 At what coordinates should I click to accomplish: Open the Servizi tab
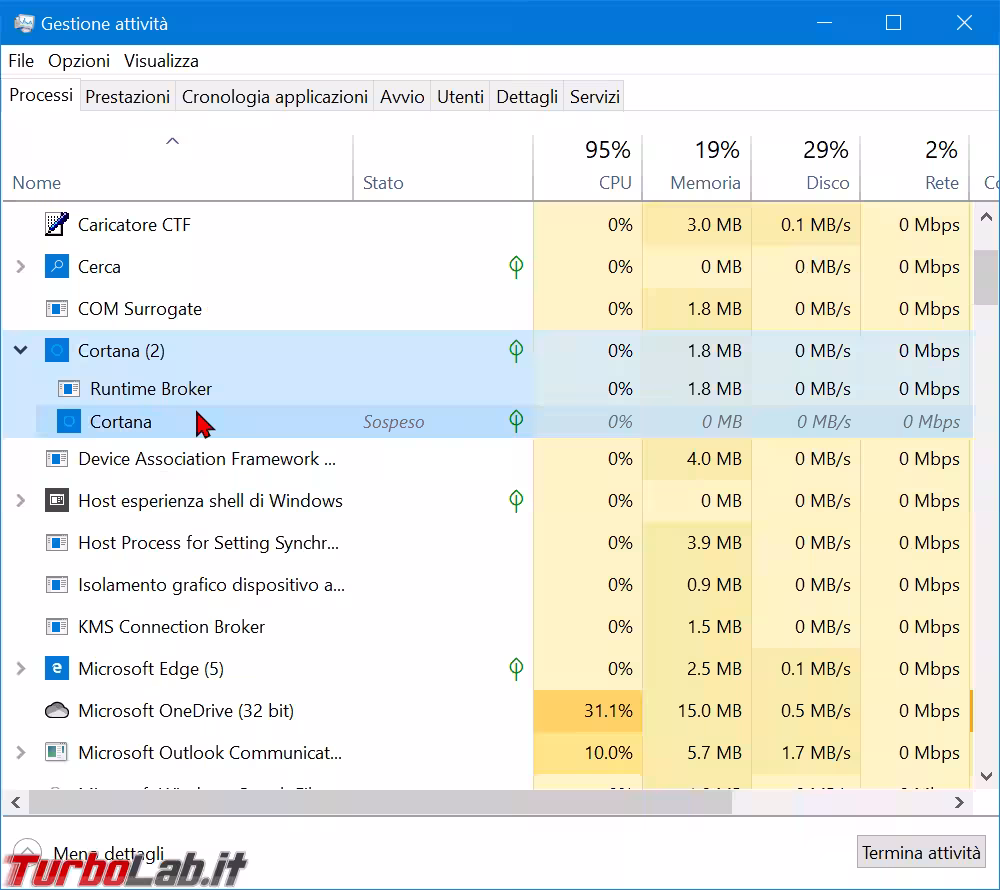[x=594, y=97]
